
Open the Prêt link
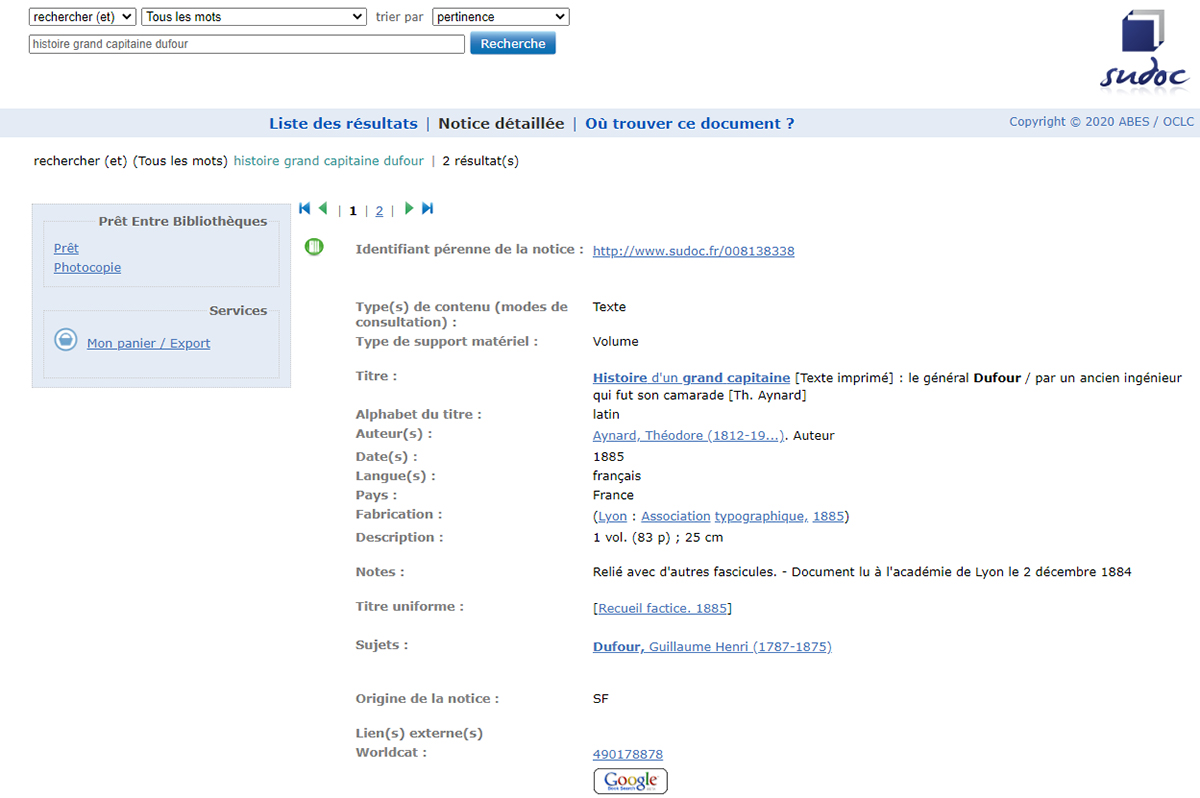(66, 248)
